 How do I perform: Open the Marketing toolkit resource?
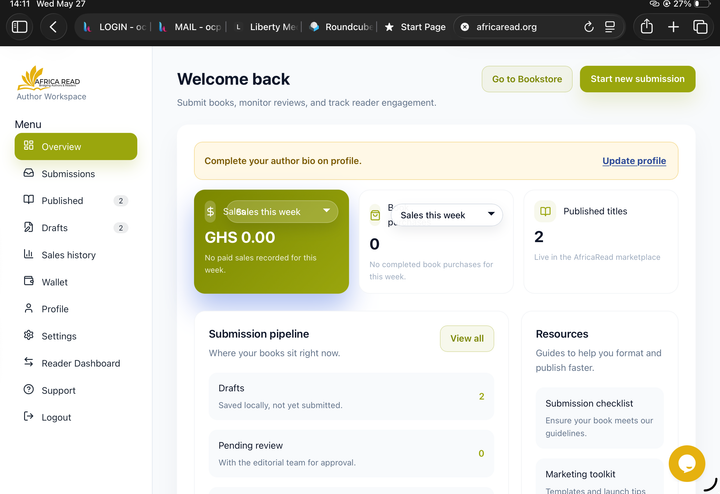click(599, 477)
